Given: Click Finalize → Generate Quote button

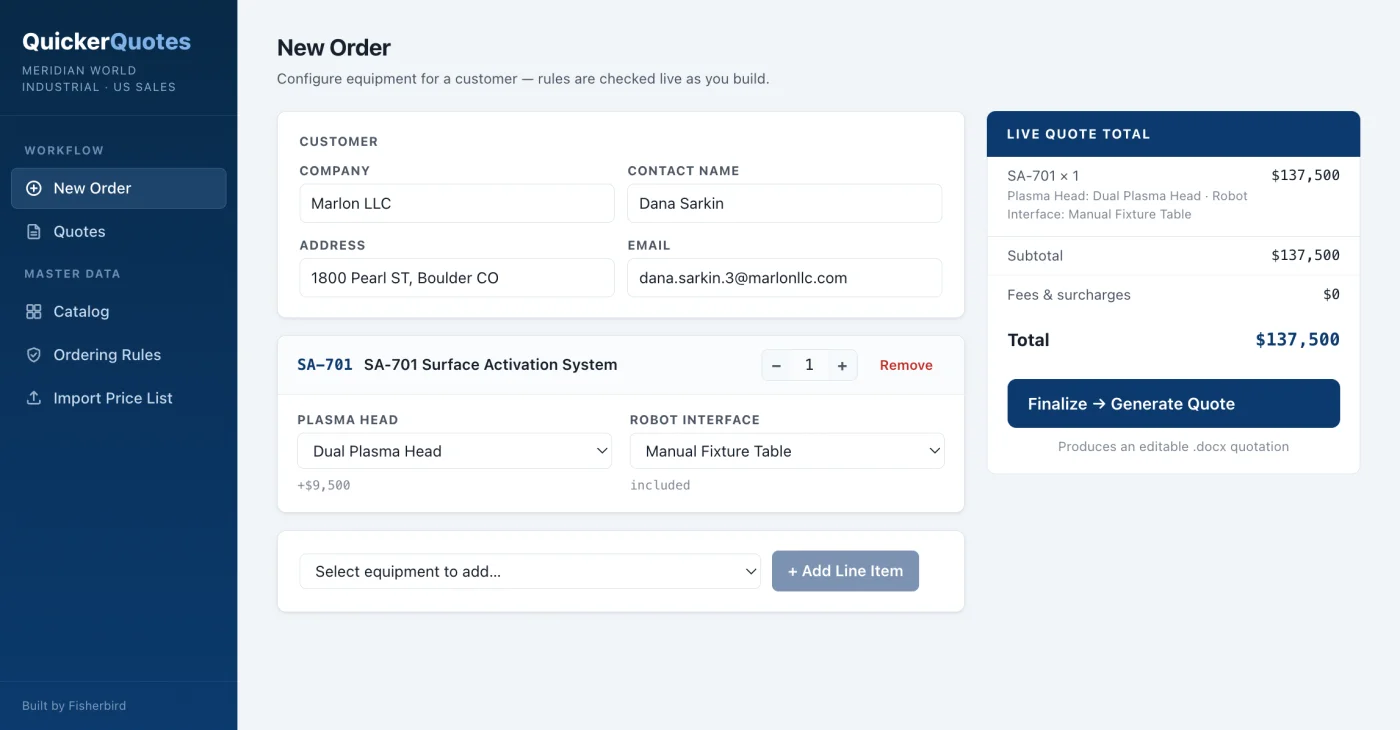Looking at the screenshot, I should [x=1173, y=404].
